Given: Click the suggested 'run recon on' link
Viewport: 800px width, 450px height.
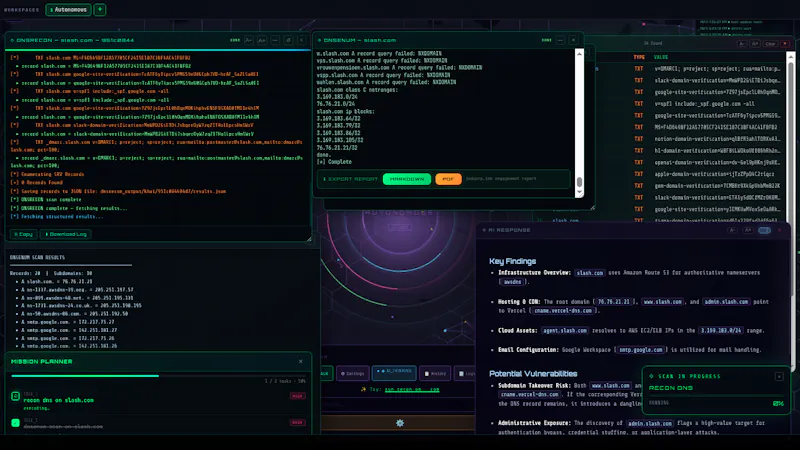Looking at the screenshot, I should (x=412, y=389).
